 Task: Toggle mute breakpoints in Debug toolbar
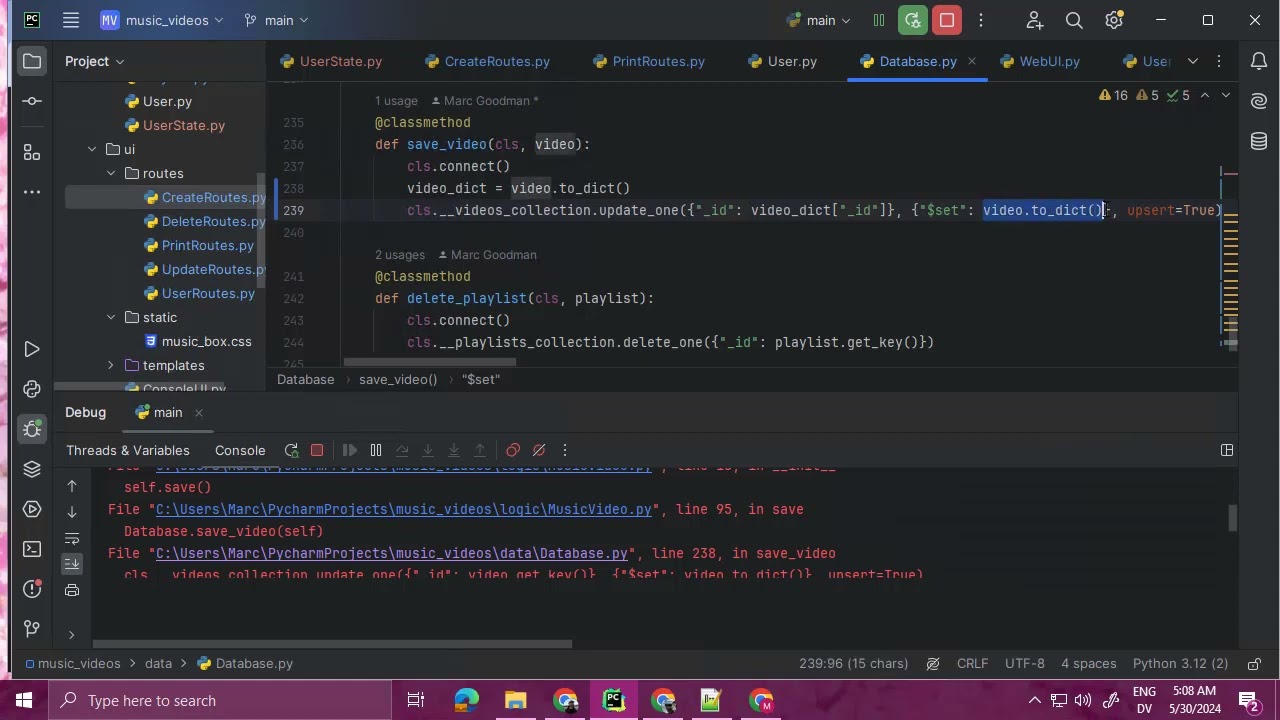[x=538, y=450]
